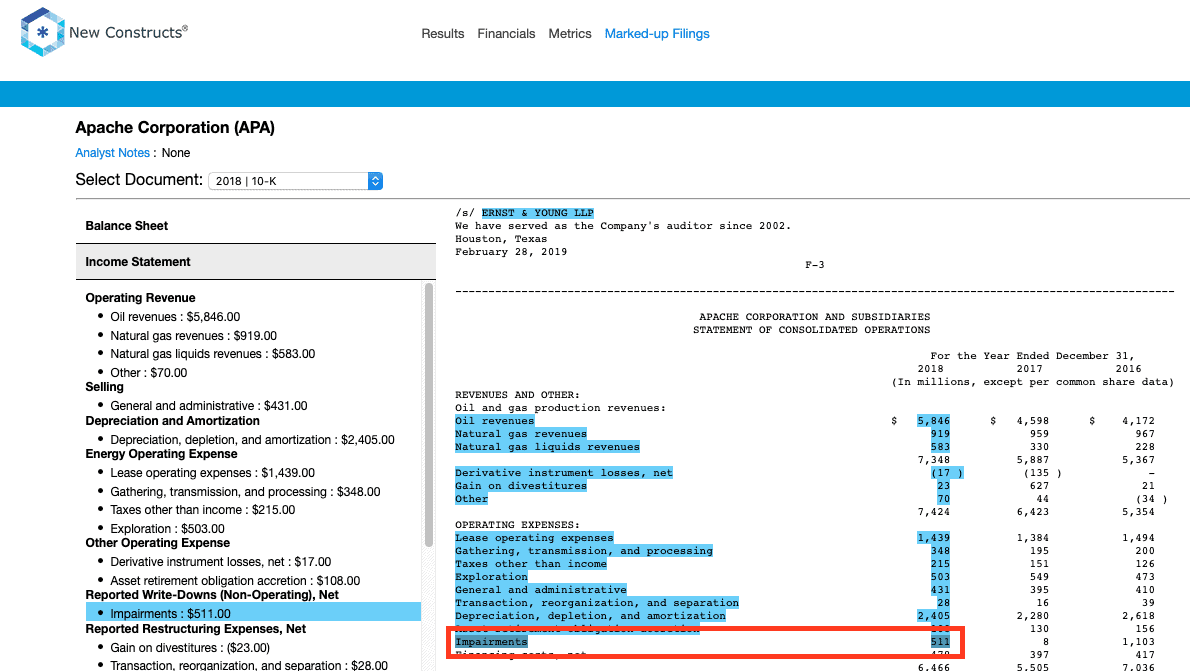Click Apache Corporation (APA) title
The height and width of the screenshot is (671, 1190).
coord(175,128)
